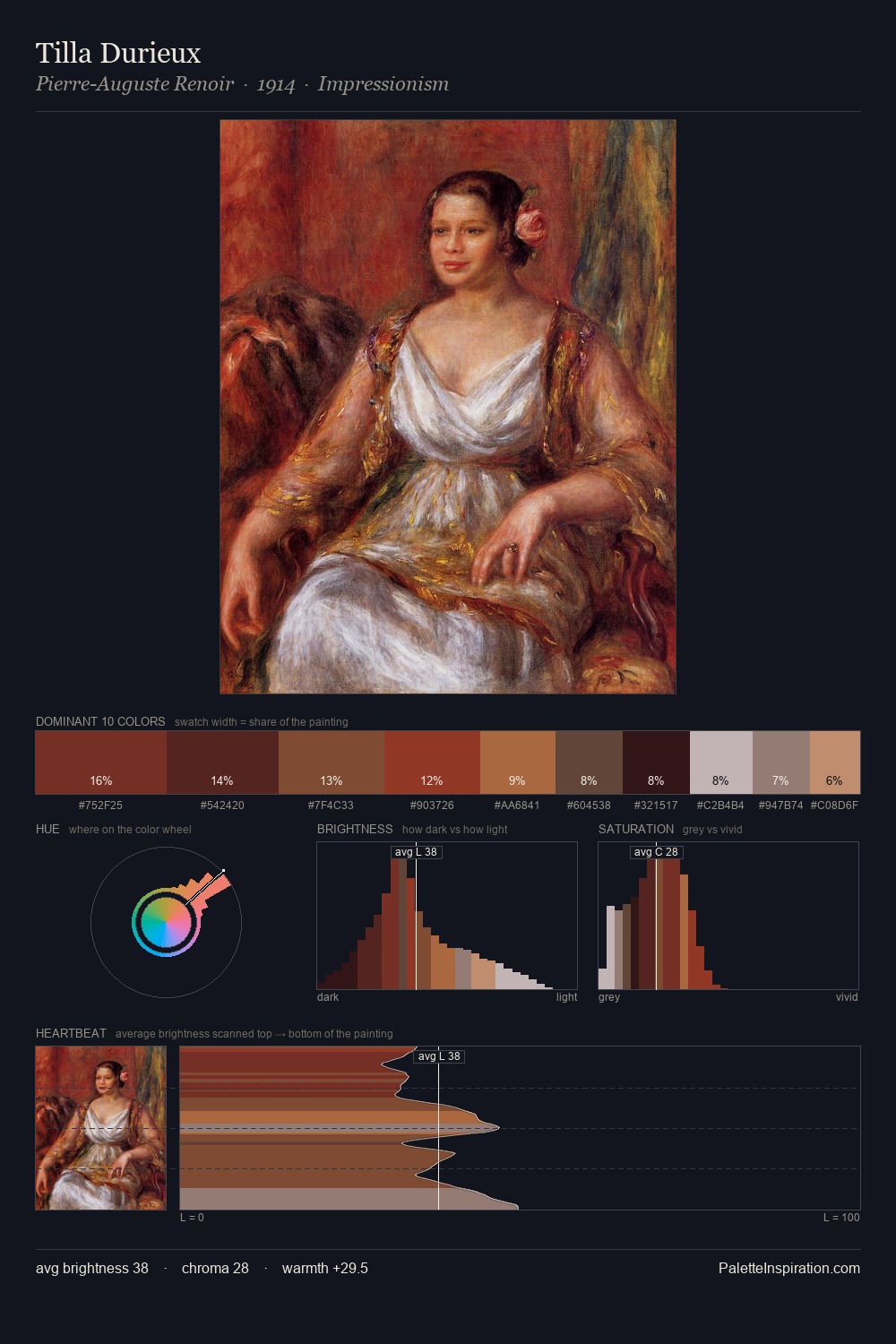
Task: Click the 'avg brightness 38' footer stat
Action: [92, 1268]
